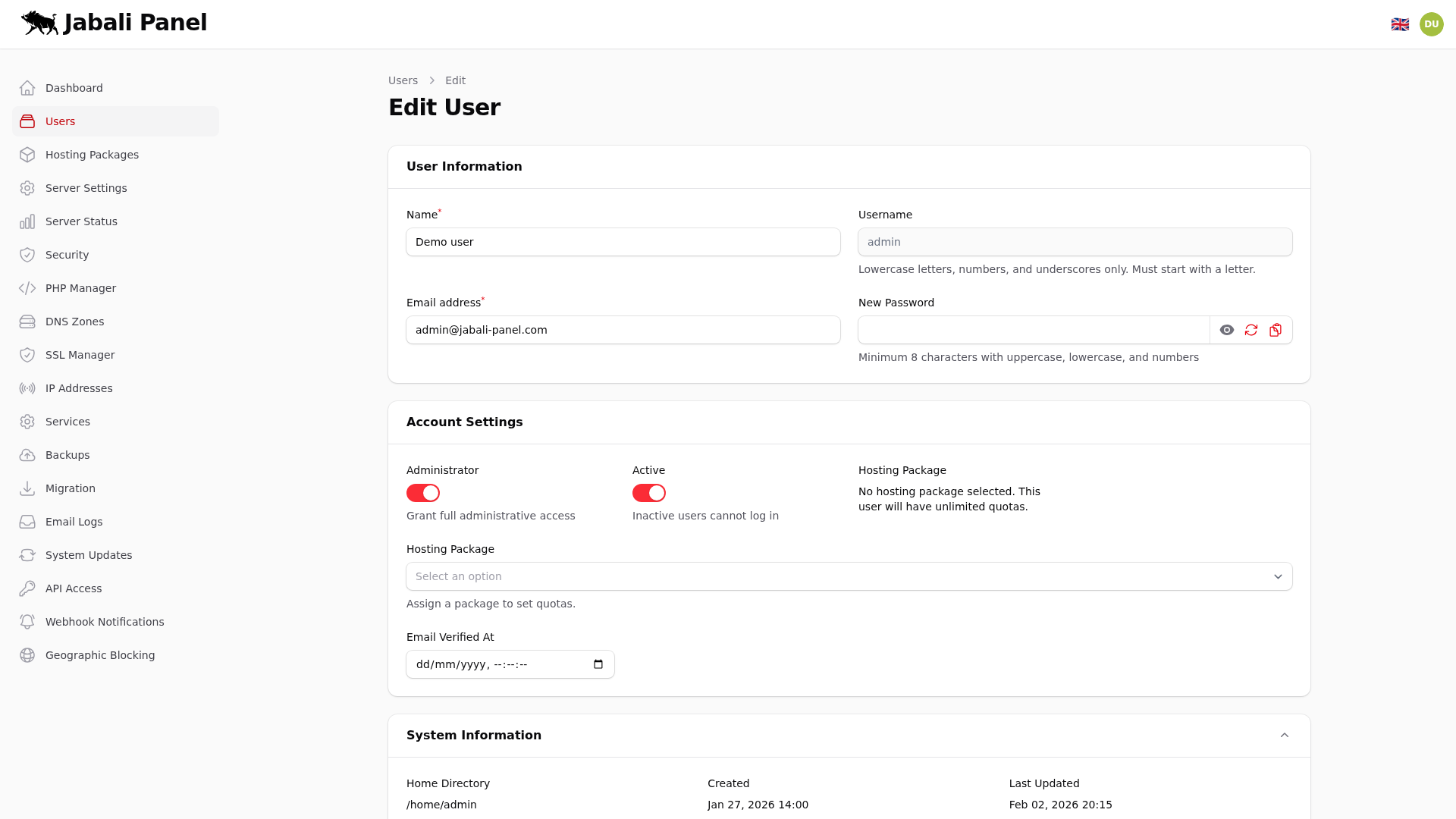Click the Name input field
The width and height of the screenshot is (1456, 819).
tap(623, 242)
